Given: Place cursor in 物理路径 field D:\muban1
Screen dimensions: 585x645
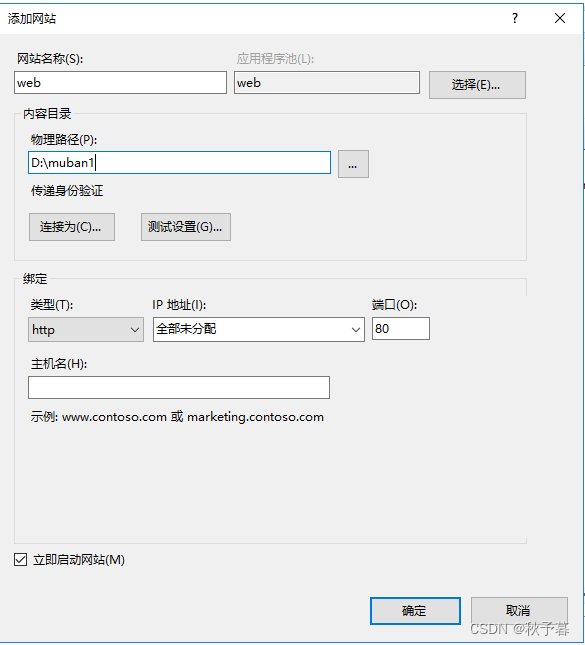Looking at the screenshot, I should [x=179, y=162].
